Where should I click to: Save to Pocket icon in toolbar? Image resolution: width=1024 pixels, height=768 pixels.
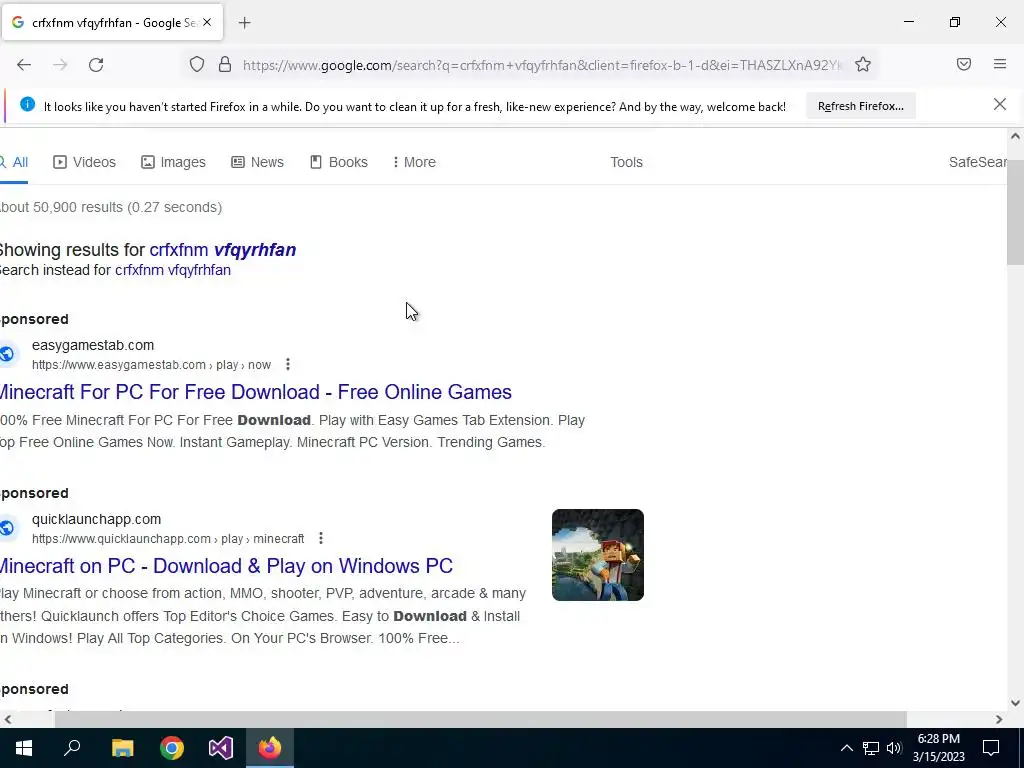coord(964,64)
